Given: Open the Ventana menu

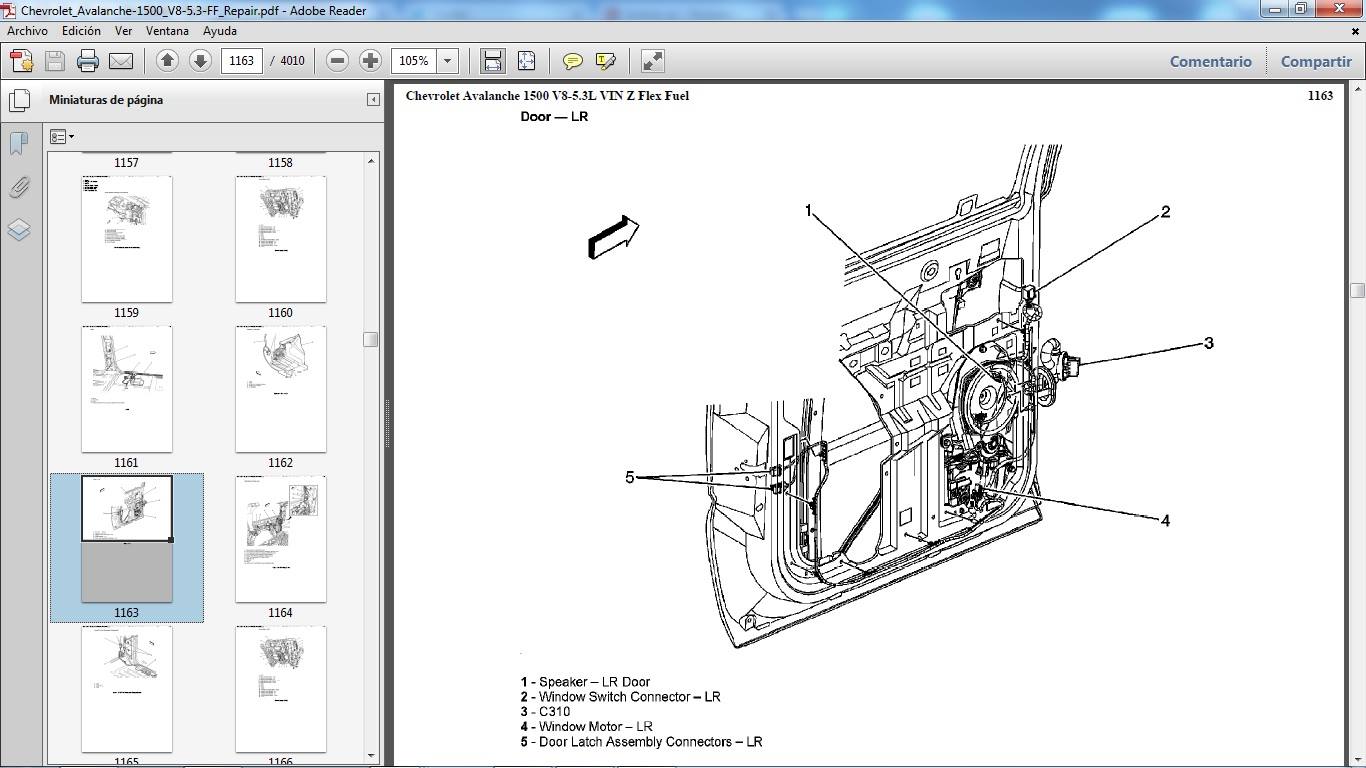Looking at the screenshot, I should 167,31.
